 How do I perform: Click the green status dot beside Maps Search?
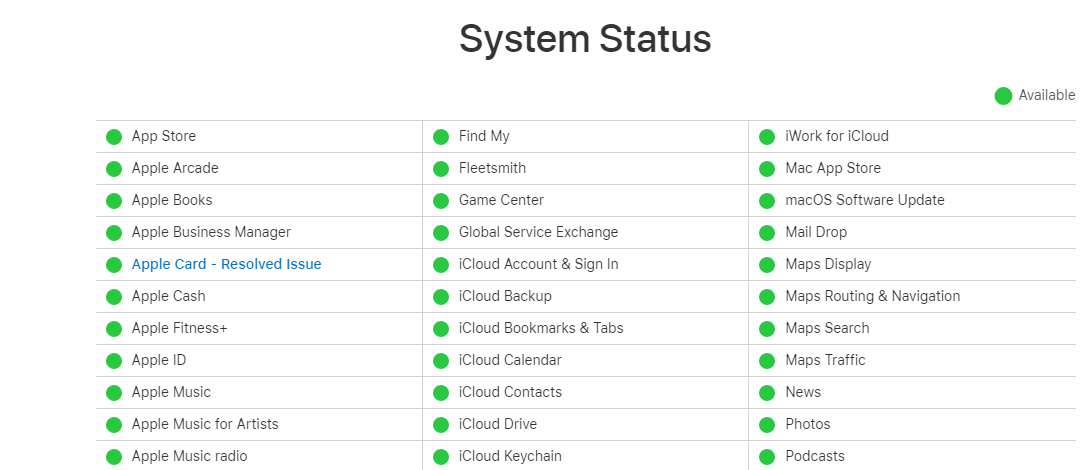coord(767,329)
